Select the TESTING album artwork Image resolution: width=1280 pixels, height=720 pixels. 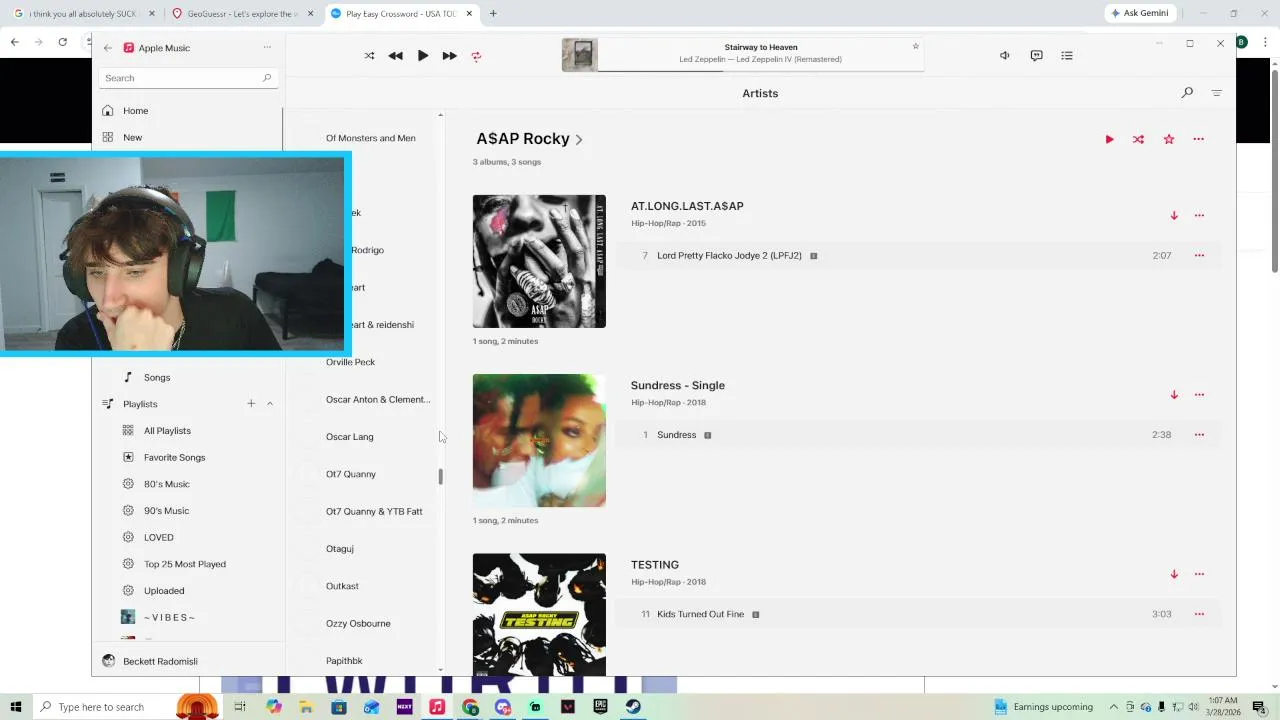pyautogui.click(x=539, y=614)
